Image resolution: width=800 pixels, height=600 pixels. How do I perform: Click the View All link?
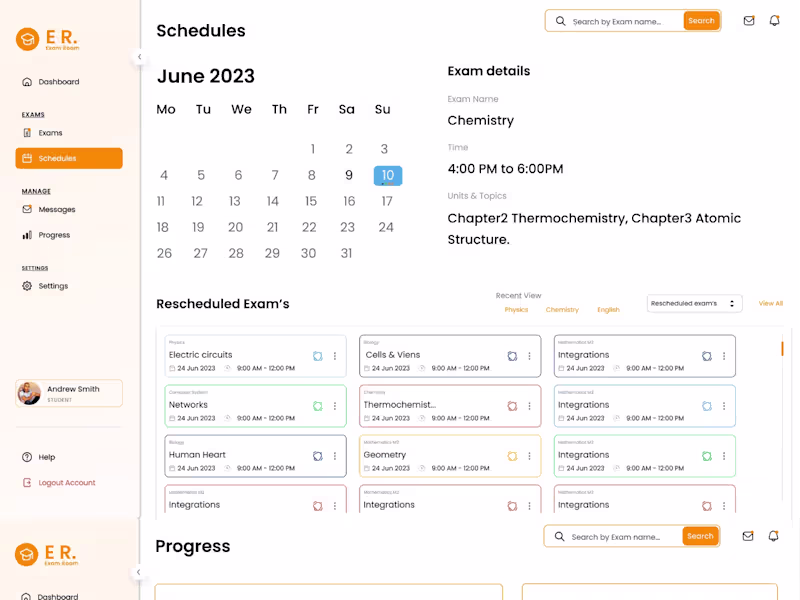(x=770, y=303)
